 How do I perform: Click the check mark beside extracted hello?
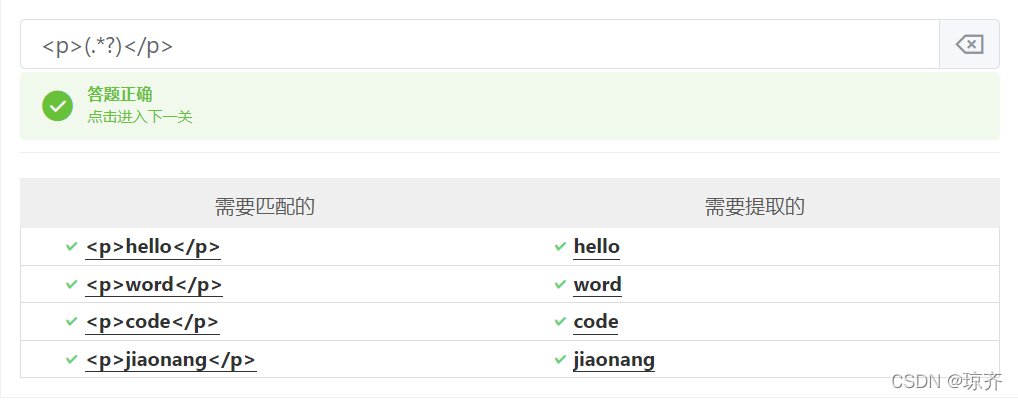click(x=560, y=247)
